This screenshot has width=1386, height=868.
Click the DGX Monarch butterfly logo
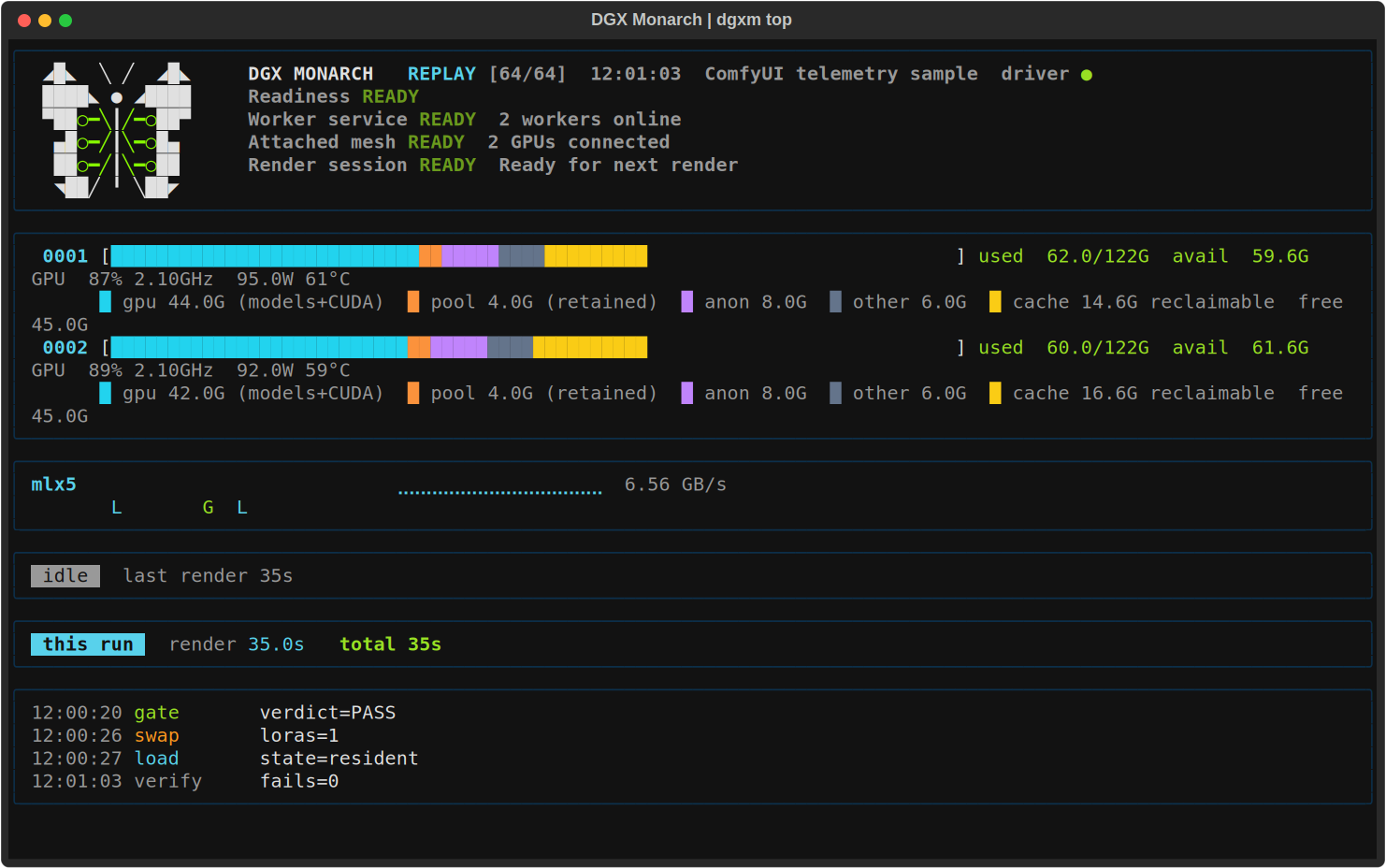pyautogui.click(x=117, y=131)
